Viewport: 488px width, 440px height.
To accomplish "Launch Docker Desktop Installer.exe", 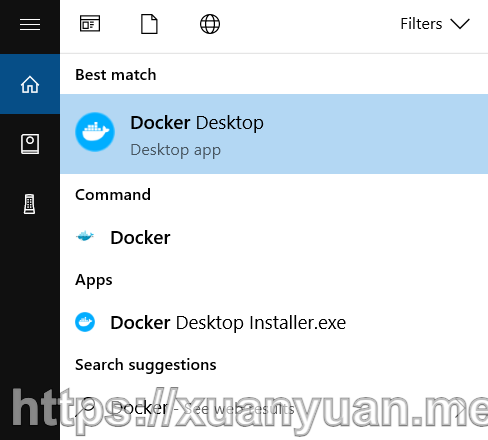I will click(274, 323).
